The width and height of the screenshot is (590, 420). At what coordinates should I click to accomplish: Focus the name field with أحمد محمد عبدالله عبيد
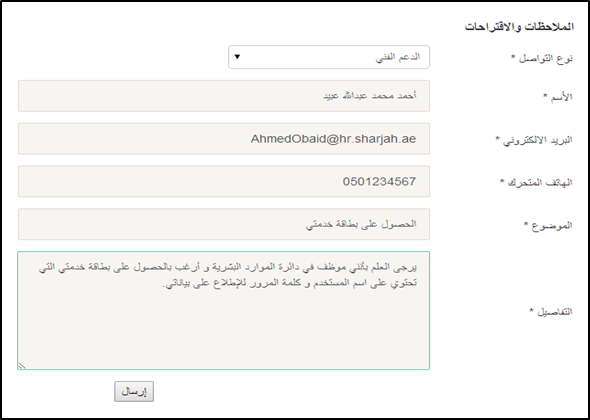point(224,96)
